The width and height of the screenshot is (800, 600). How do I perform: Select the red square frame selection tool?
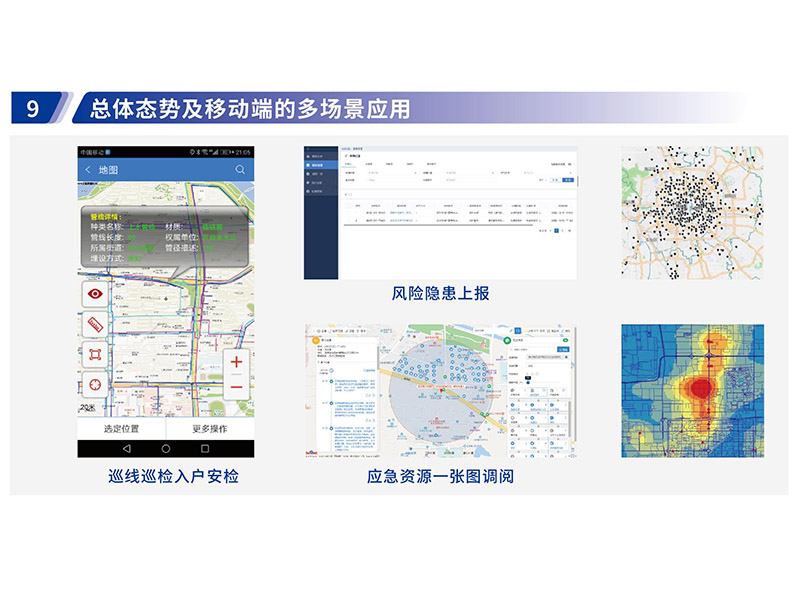pyautogui.click(x=96, y=355)
